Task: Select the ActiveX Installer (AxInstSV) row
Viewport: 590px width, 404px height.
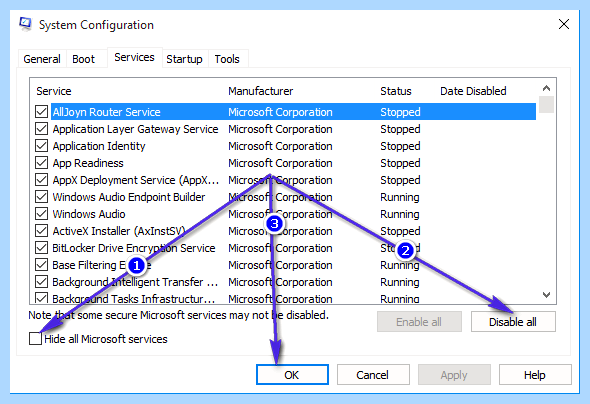Action: click(x=286, y=231)
